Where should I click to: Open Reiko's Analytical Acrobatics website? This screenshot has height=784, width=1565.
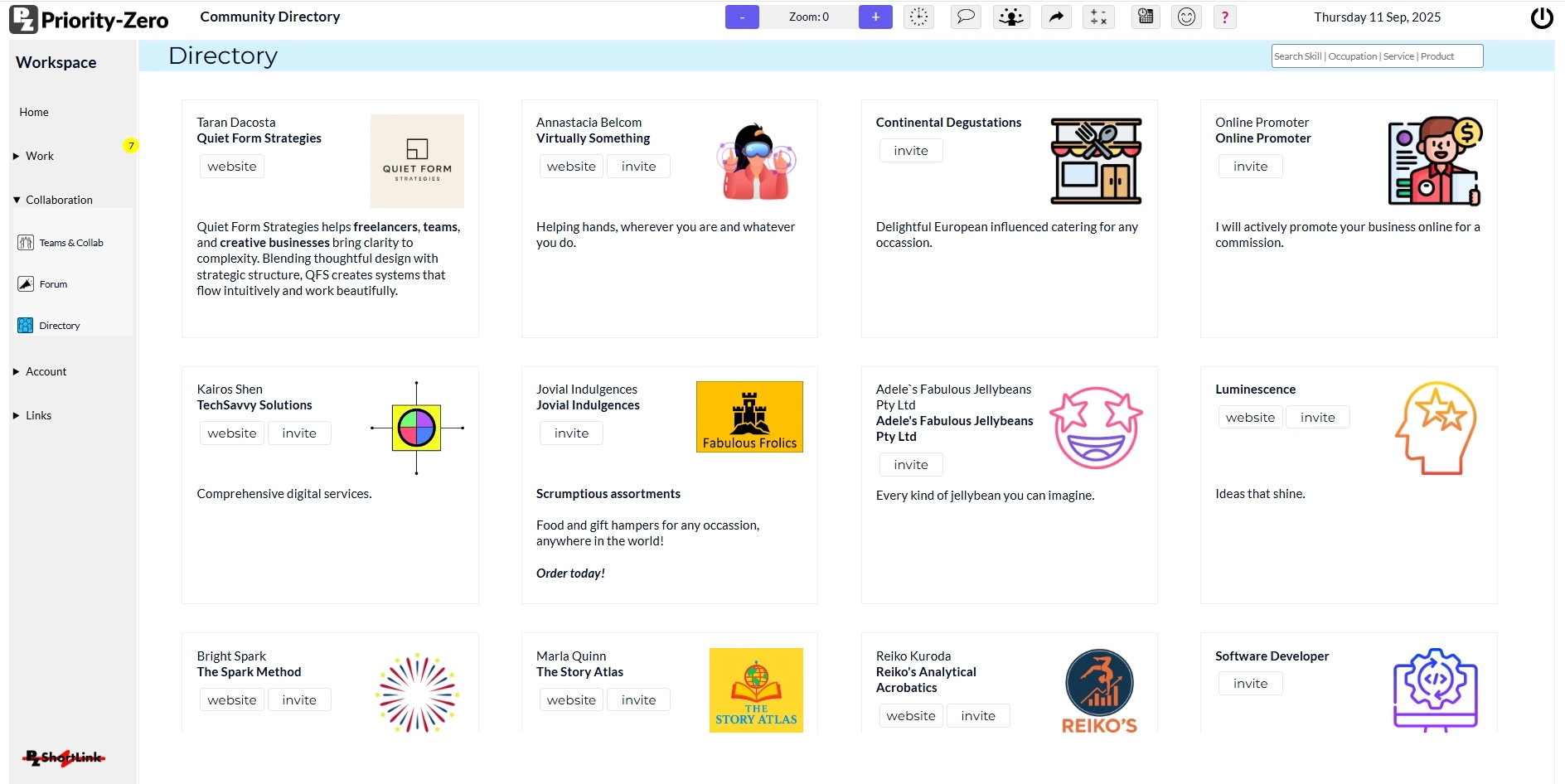click(x=911, y=716)
